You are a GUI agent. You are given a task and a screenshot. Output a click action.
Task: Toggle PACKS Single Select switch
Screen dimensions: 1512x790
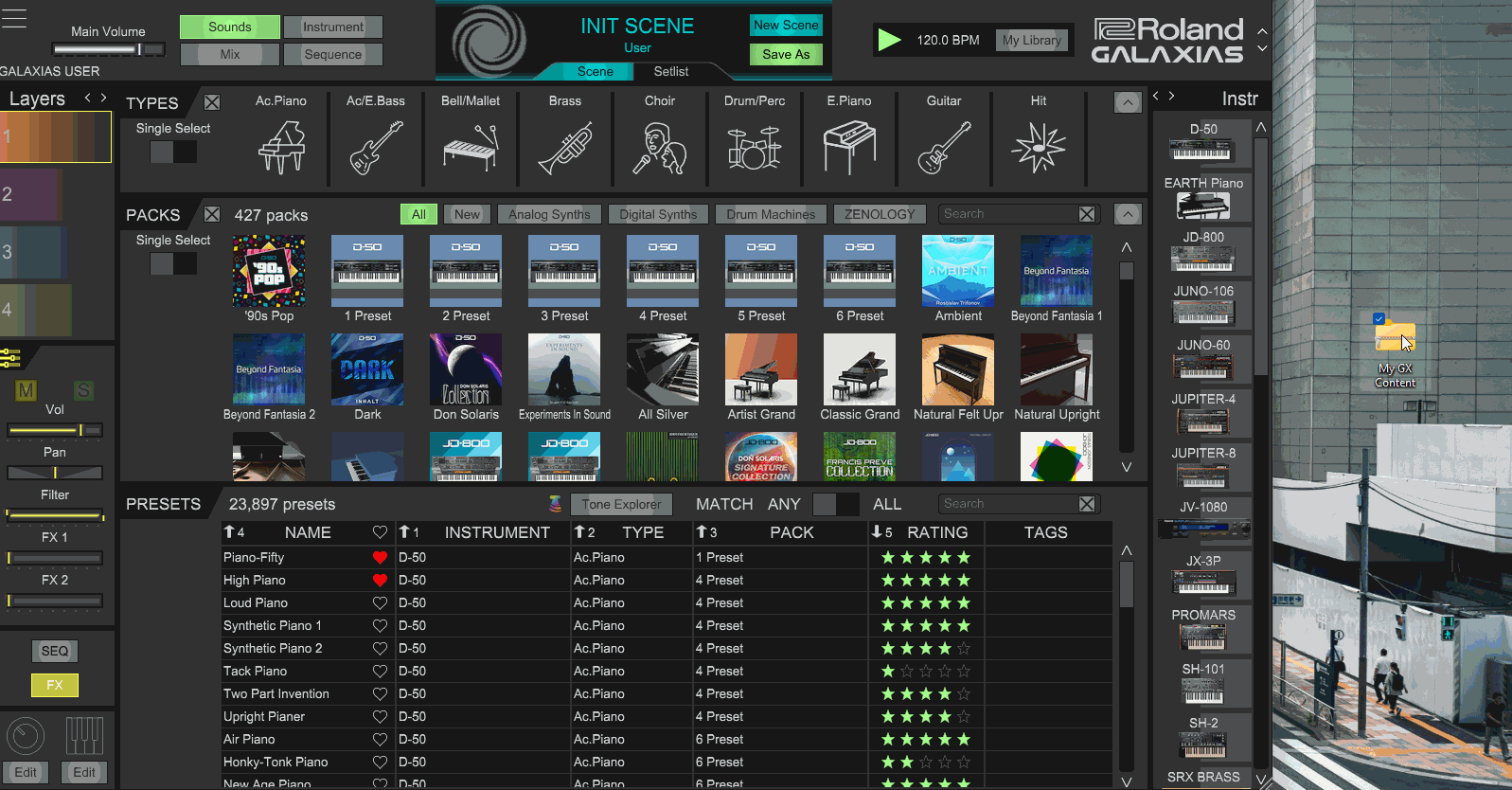pos(173,263)
